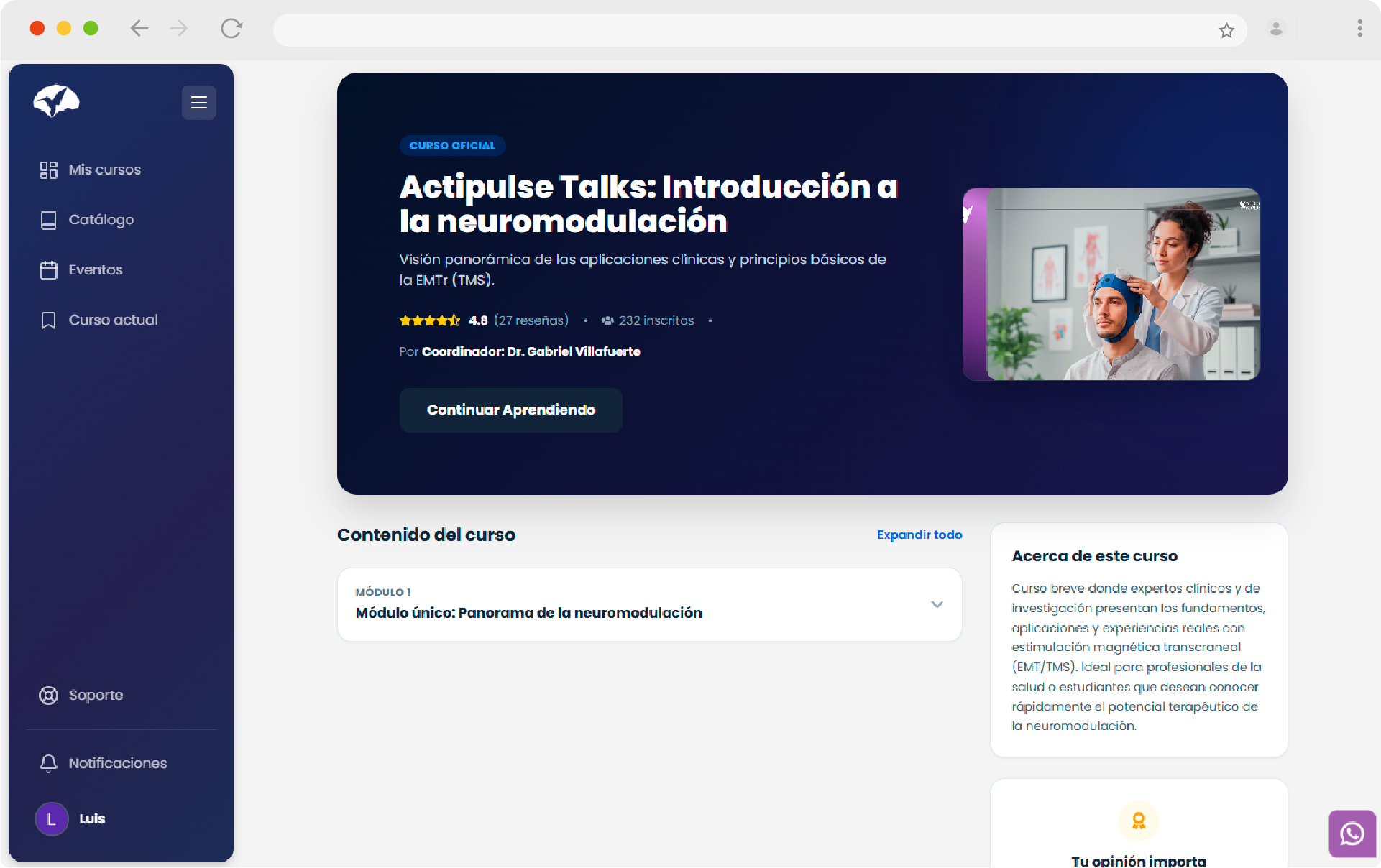1381x868 pixels.
Task: Click the 4.8 rating value
Action: pos(478,320)
